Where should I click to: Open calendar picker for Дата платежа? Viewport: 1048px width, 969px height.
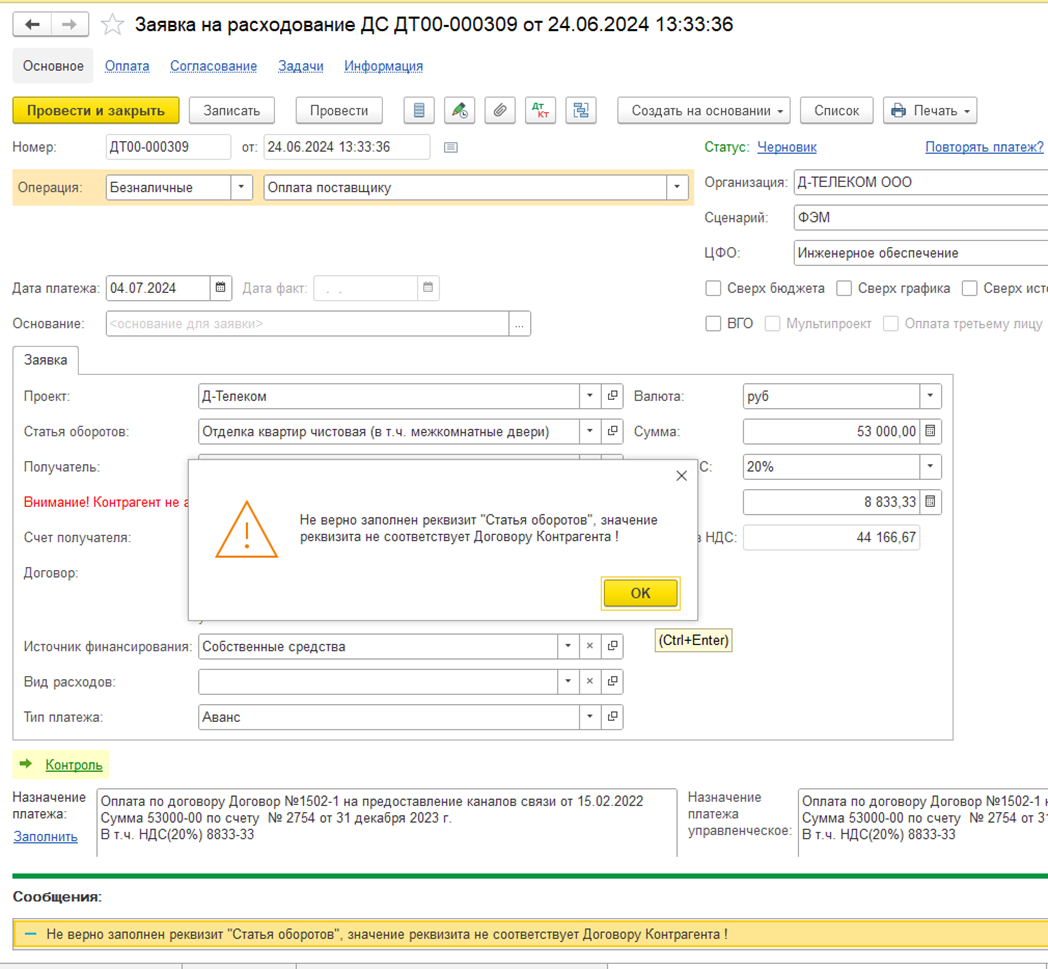pyautogui.click(x=221, y=288)
